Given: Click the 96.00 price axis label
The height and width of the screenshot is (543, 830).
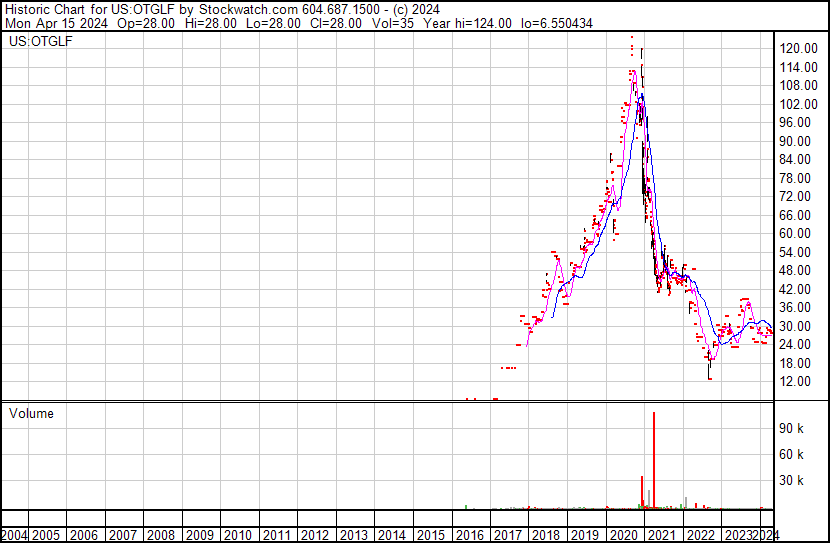Looking at the screenshot, I should click(795, 122).
